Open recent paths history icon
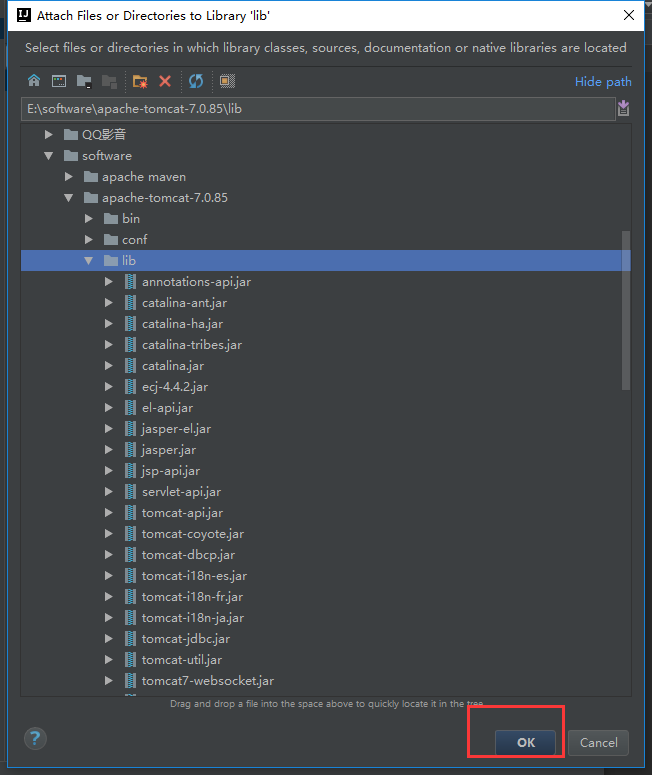652x775 pixels. tap(623, 108)
